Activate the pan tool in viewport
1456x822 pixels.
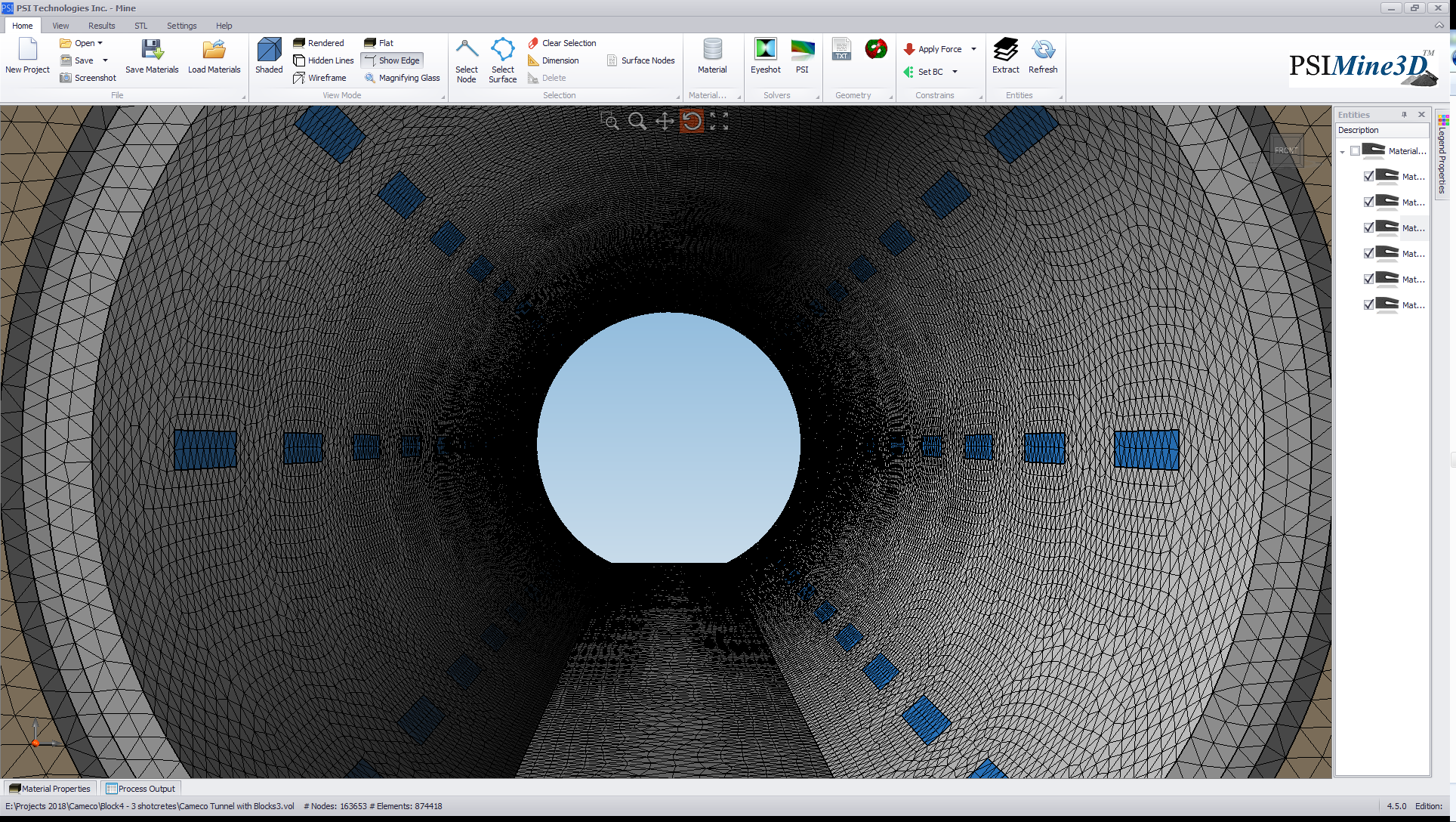click(x=665, y=121)
